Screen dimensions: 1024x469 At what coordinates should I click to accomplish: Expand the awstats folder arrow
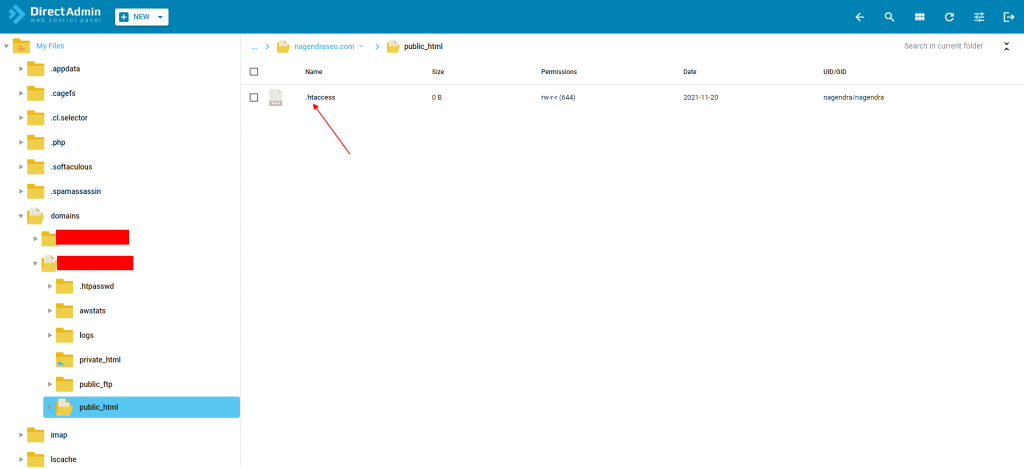tap(50, 311)
